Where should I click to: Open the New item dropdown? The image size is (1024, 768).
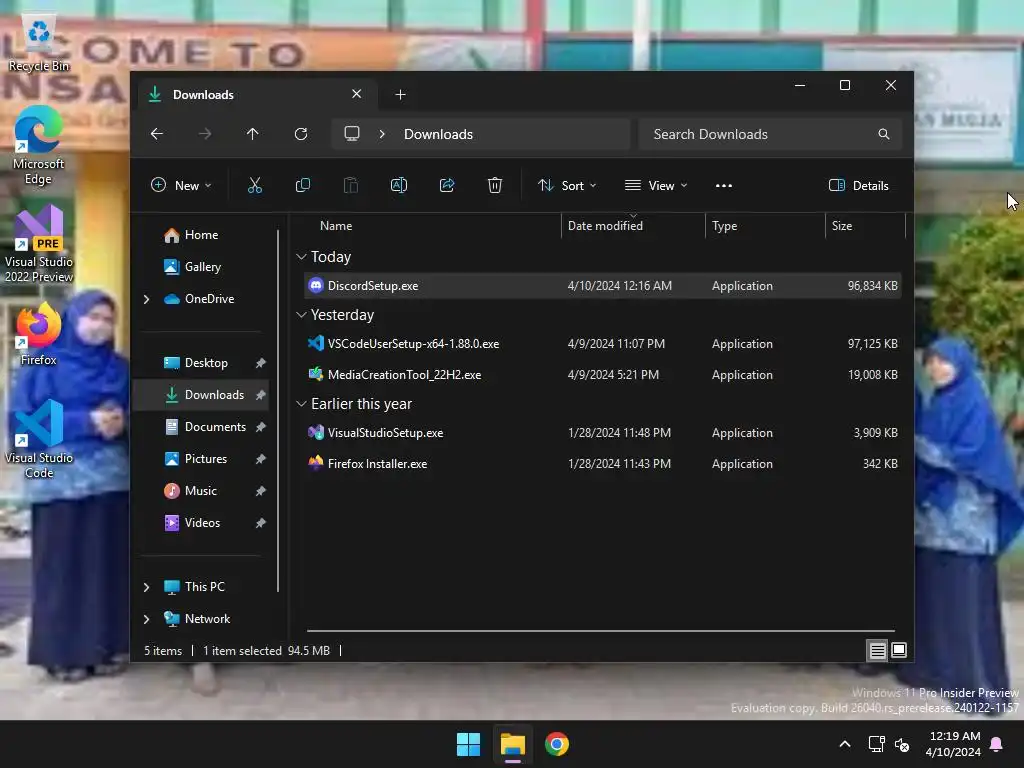click(x=181, y=185)
